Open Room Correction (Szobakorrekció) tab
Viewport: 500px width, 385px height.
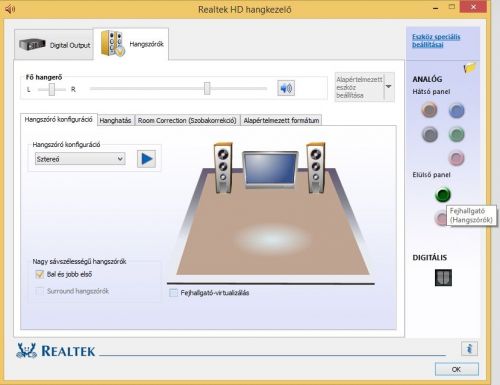point(187,120)
